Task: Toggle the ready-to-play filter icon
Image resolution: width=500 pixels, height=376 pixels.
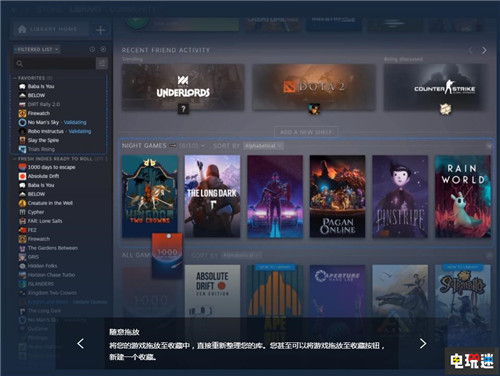Action: point(103,49)
